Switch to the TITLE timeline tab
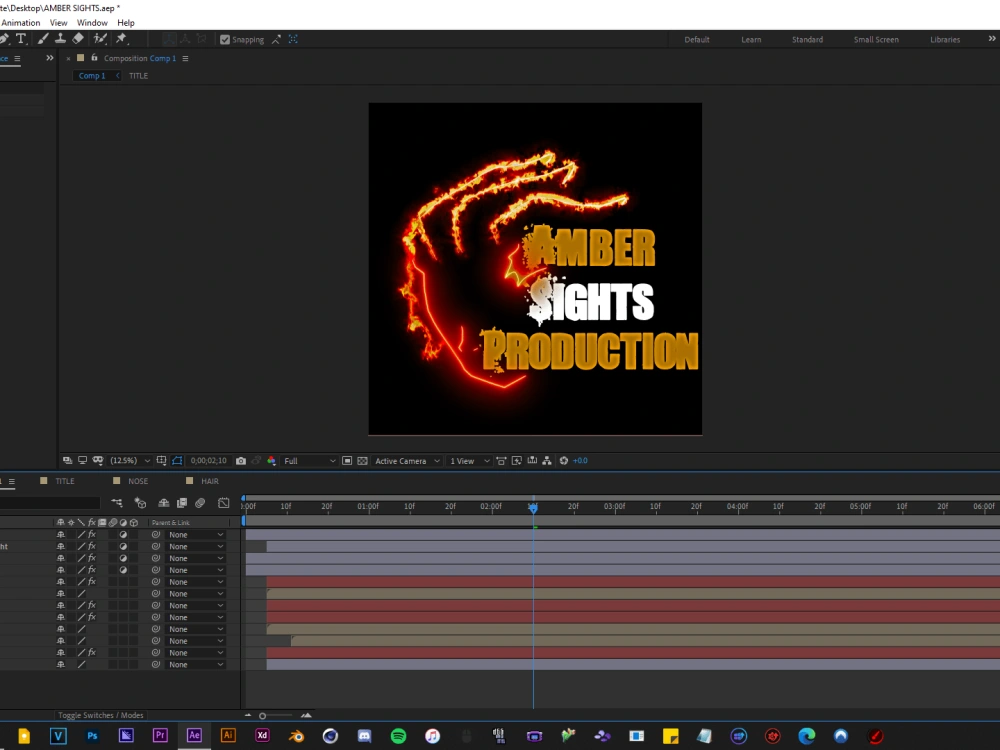Screen dimensions: 1000x750 [x=64, y=481]
